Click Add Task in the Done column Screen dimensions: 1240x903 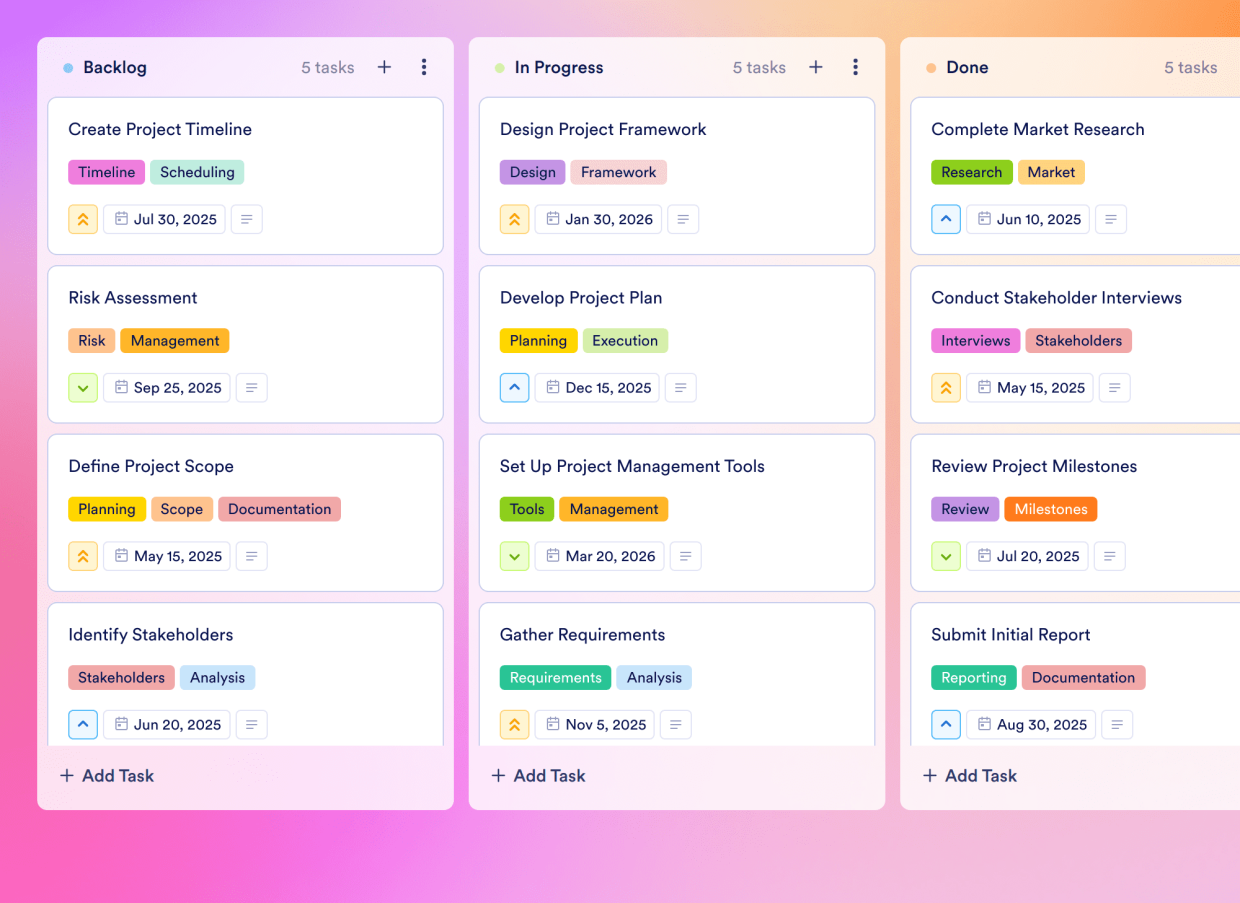(x=969, y=775)
